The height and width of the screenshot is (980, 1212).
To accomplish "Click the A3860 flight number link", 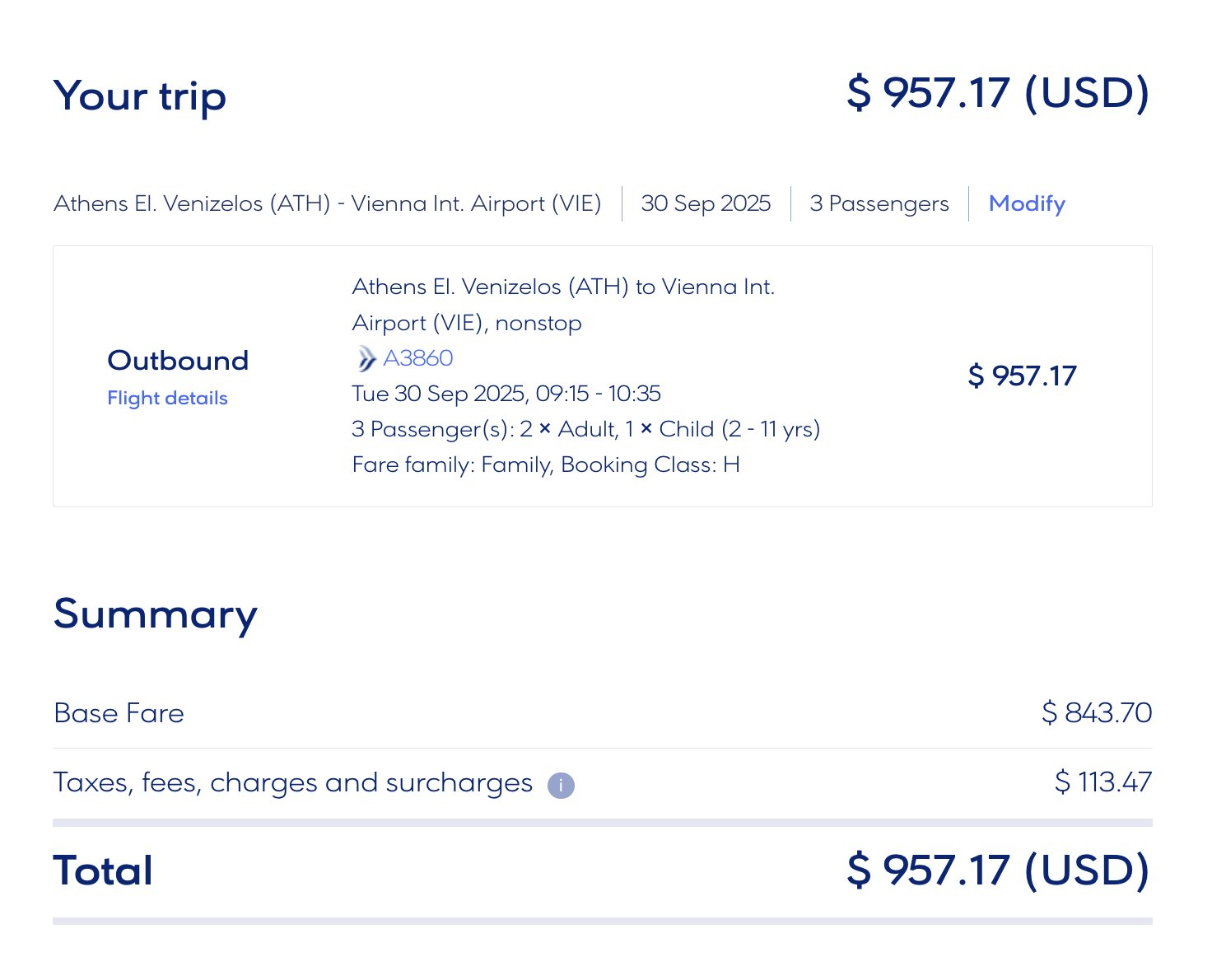I will (x=418, y=358).
